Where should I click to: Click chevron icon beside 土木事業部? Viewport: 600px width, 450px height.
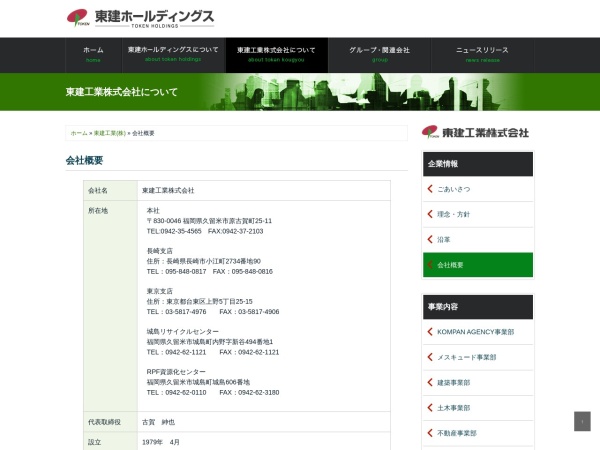coord(430,407)
